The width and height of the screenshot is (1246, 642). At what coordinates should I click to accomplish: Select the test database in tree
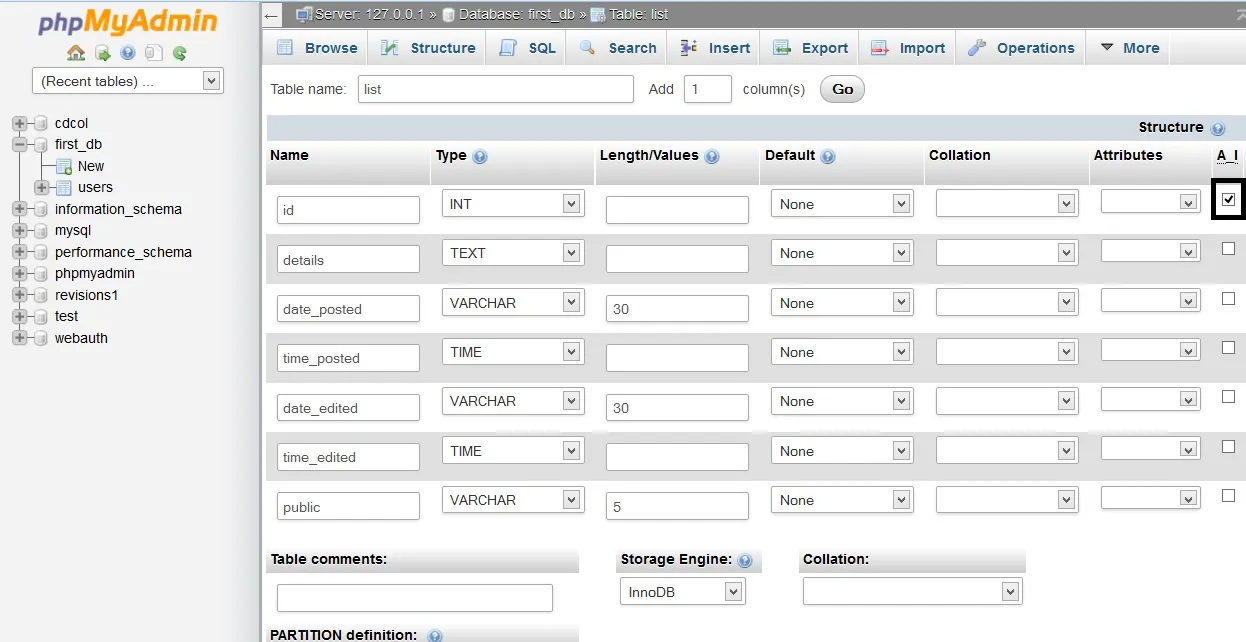coord(66,316)
